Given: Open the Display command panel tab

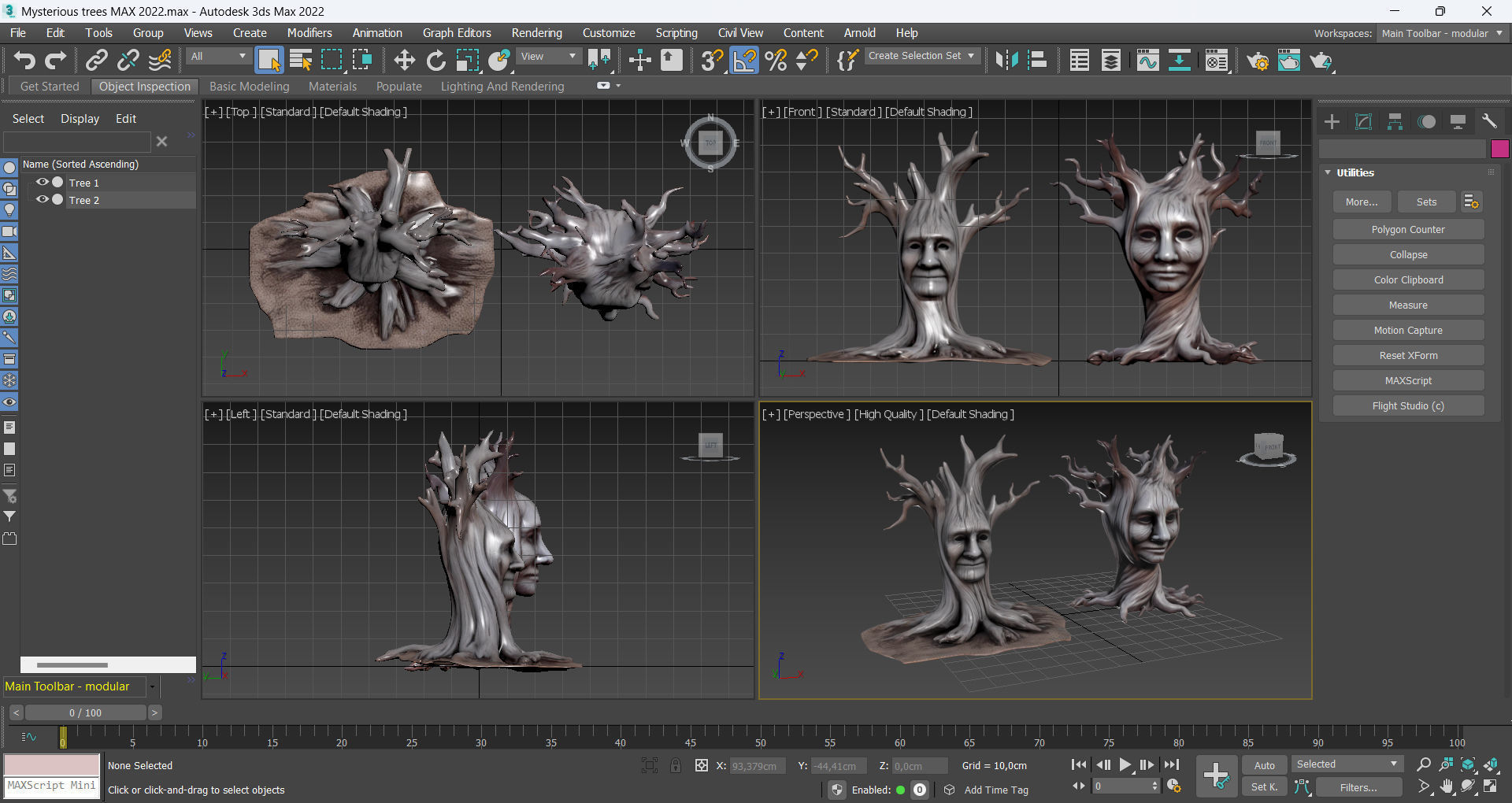Looking at the screenshot, I should pos(1458,121).
